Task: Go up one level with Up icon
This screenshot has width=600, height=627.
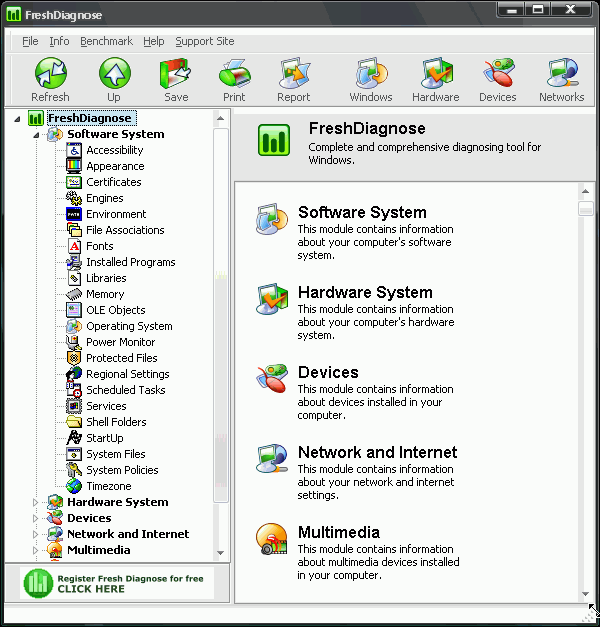Action: point(114,73)
